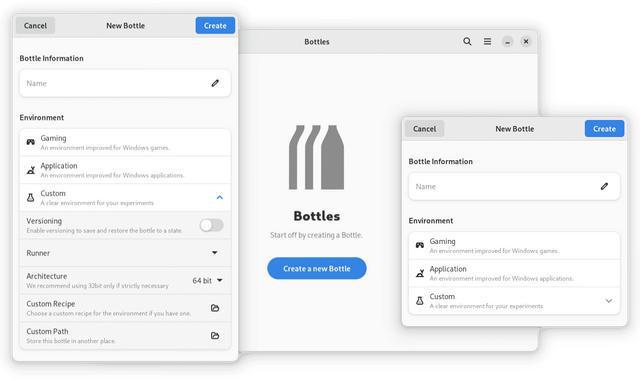Select Application environment in right dialog
Screen dimensions: 640x381
pyautogui.click(x=514, y=273)
